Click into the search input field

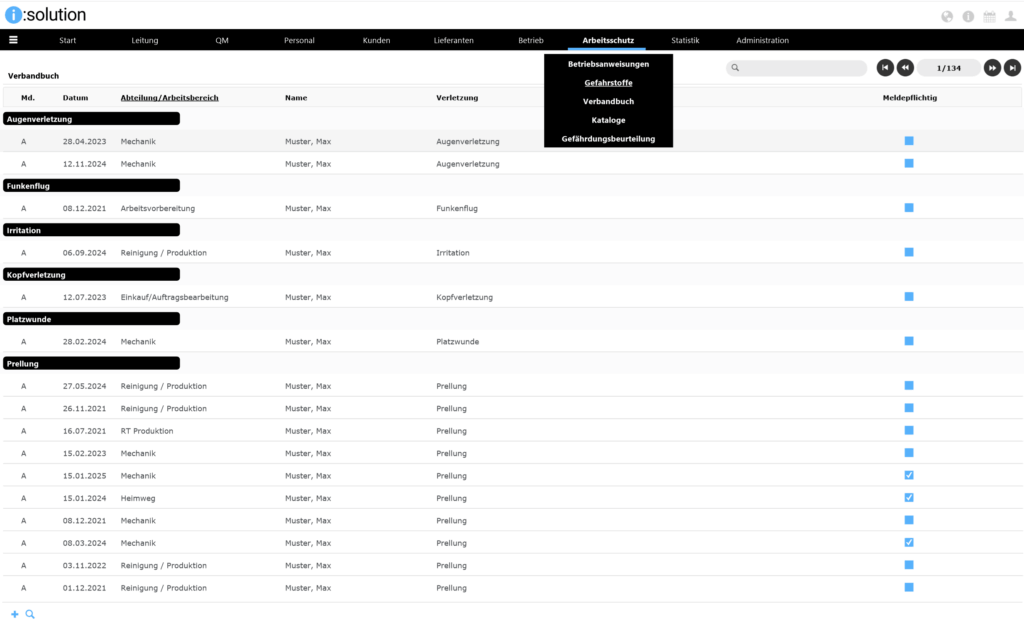coord(802,68)
